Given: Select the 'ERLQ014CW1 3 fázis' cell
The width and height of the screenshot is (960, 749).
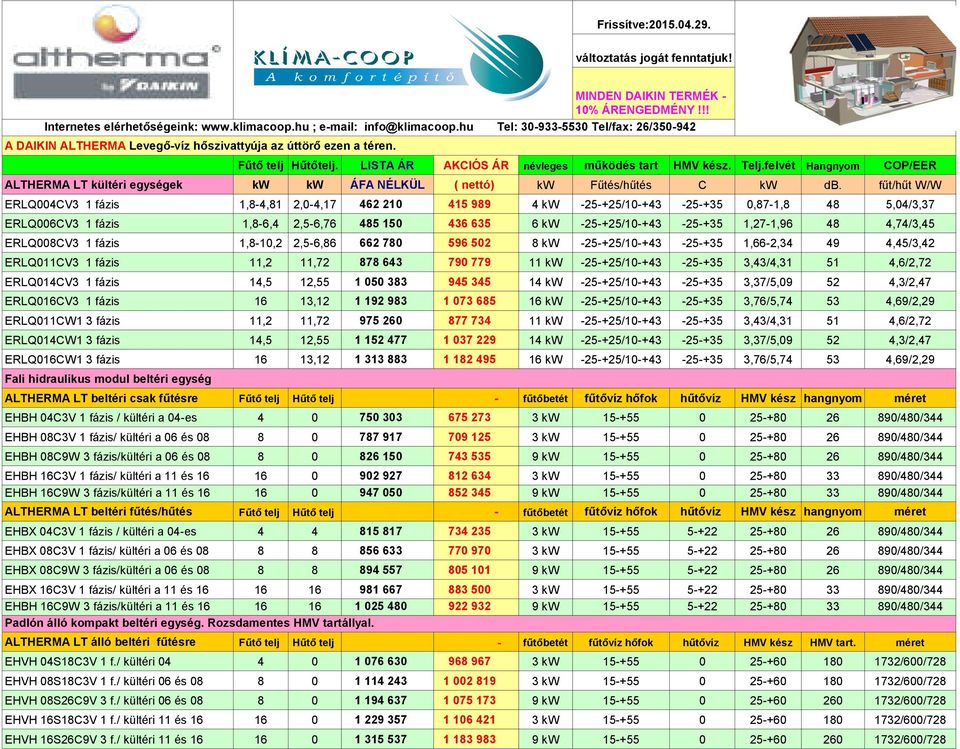Looking at the screenshot, I should pyautogui.click(x=118, y=341).
